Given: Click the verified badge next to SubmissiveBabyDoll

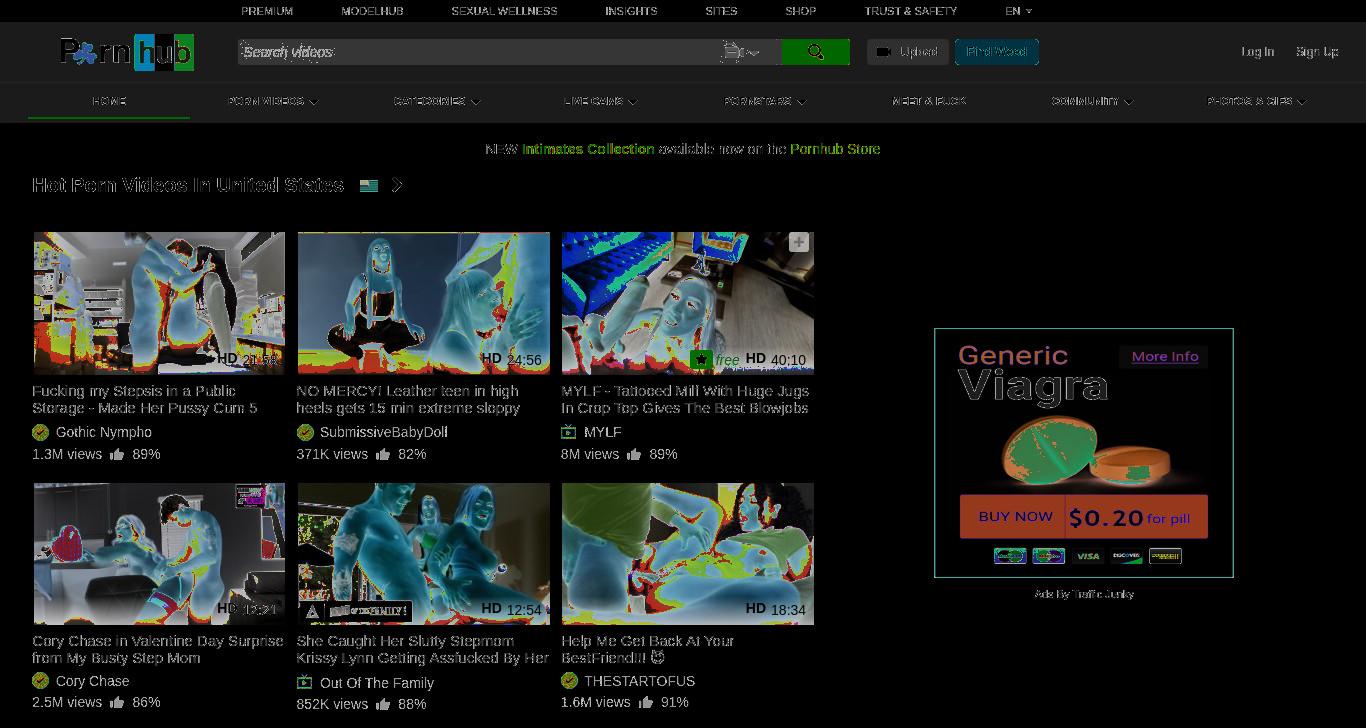Looking at the screenshot, I should click(305, 432).
